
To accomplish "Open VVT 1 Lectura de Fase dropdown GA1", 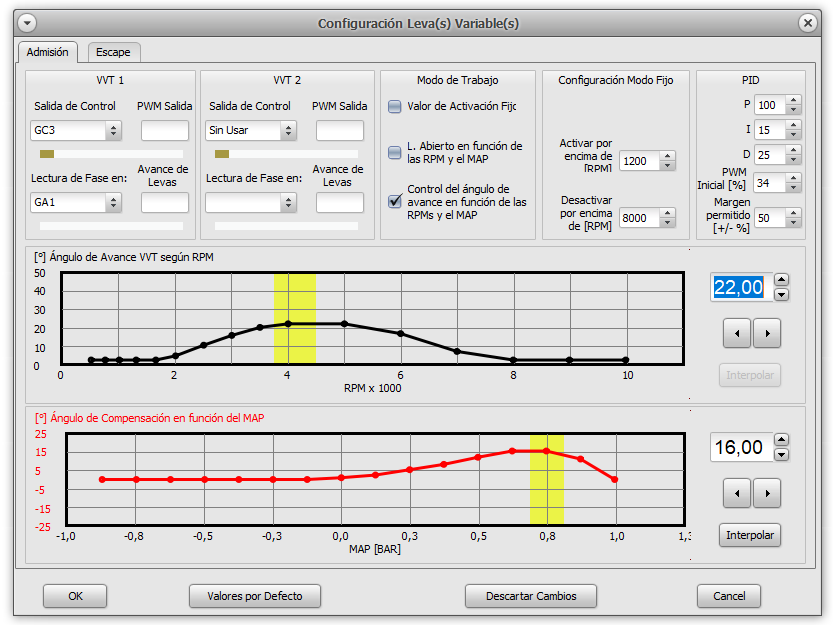I will coord(76,202).
